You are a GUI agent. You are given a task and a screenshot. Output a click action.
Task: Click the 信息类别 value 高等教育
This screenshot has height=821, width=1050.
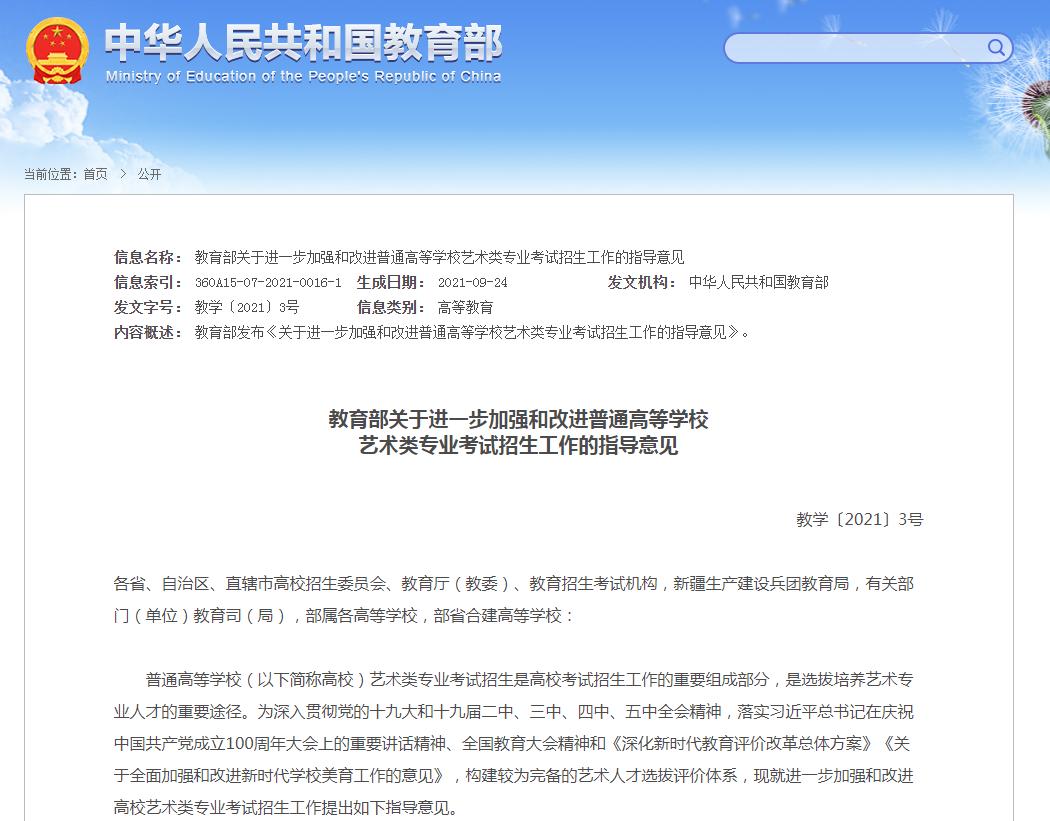(x=459, y=307)
